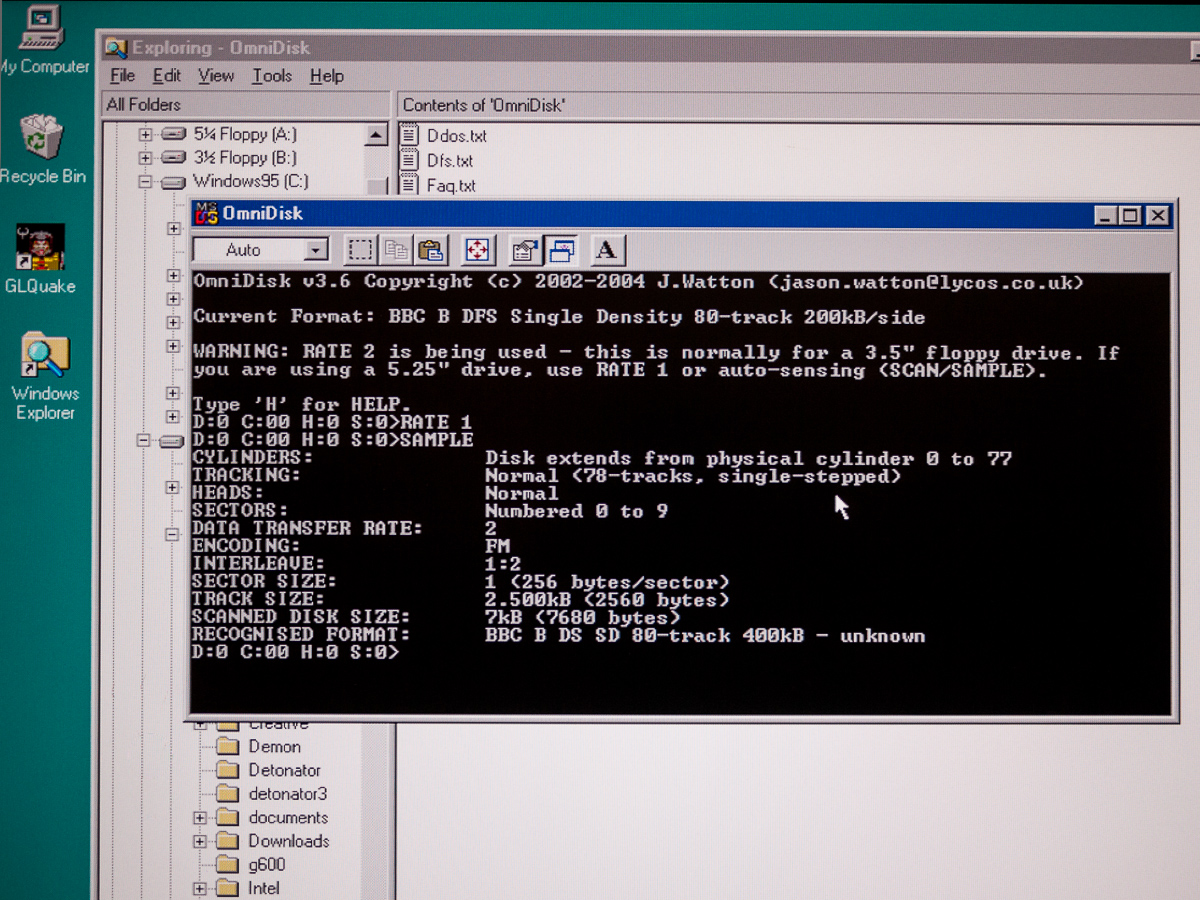Click the Copy icon in OmniDisk toolbar
The image size is (1200, 900).
coord(396,250)
